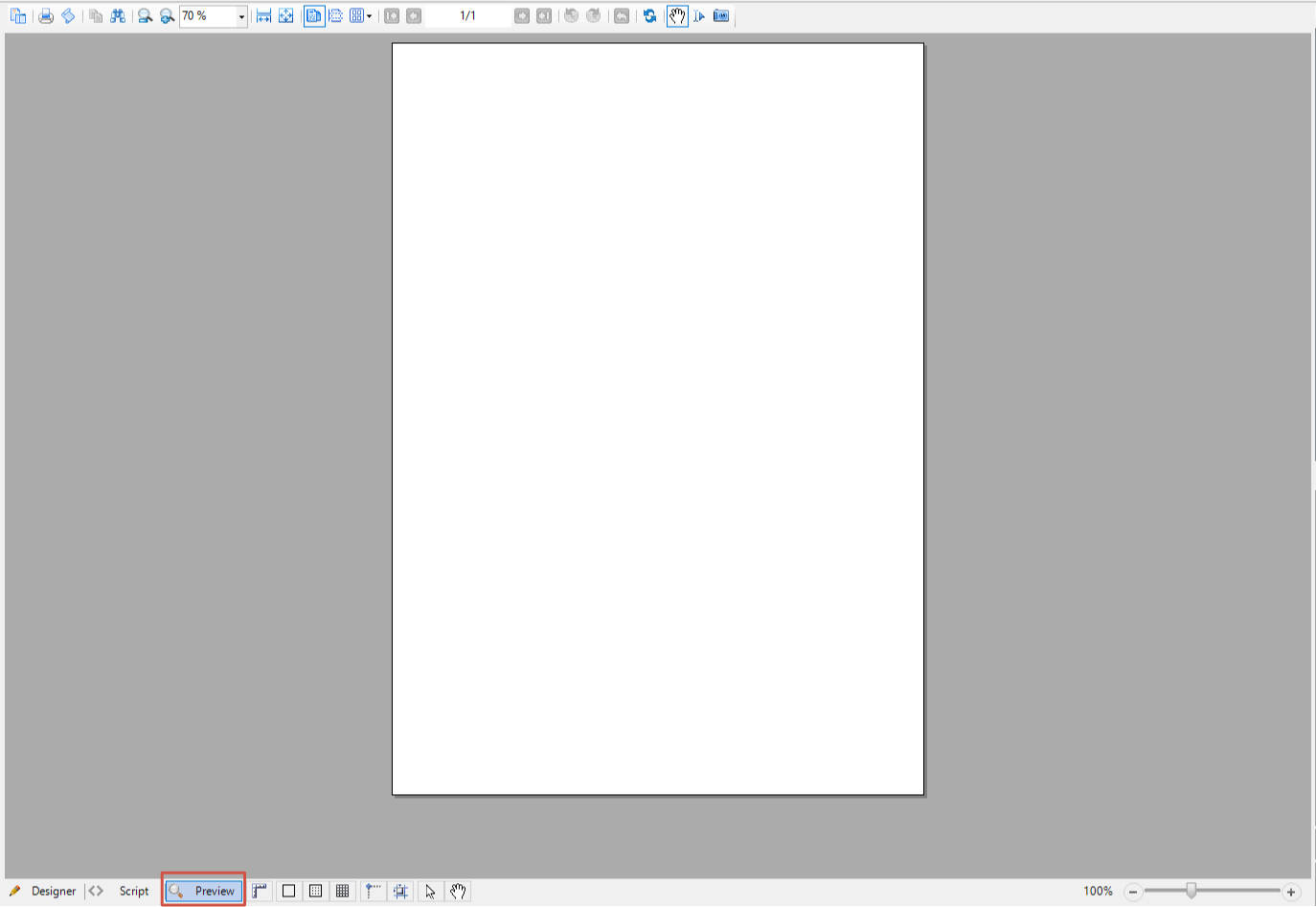Fit the page to width

click(x=263, y=16)
